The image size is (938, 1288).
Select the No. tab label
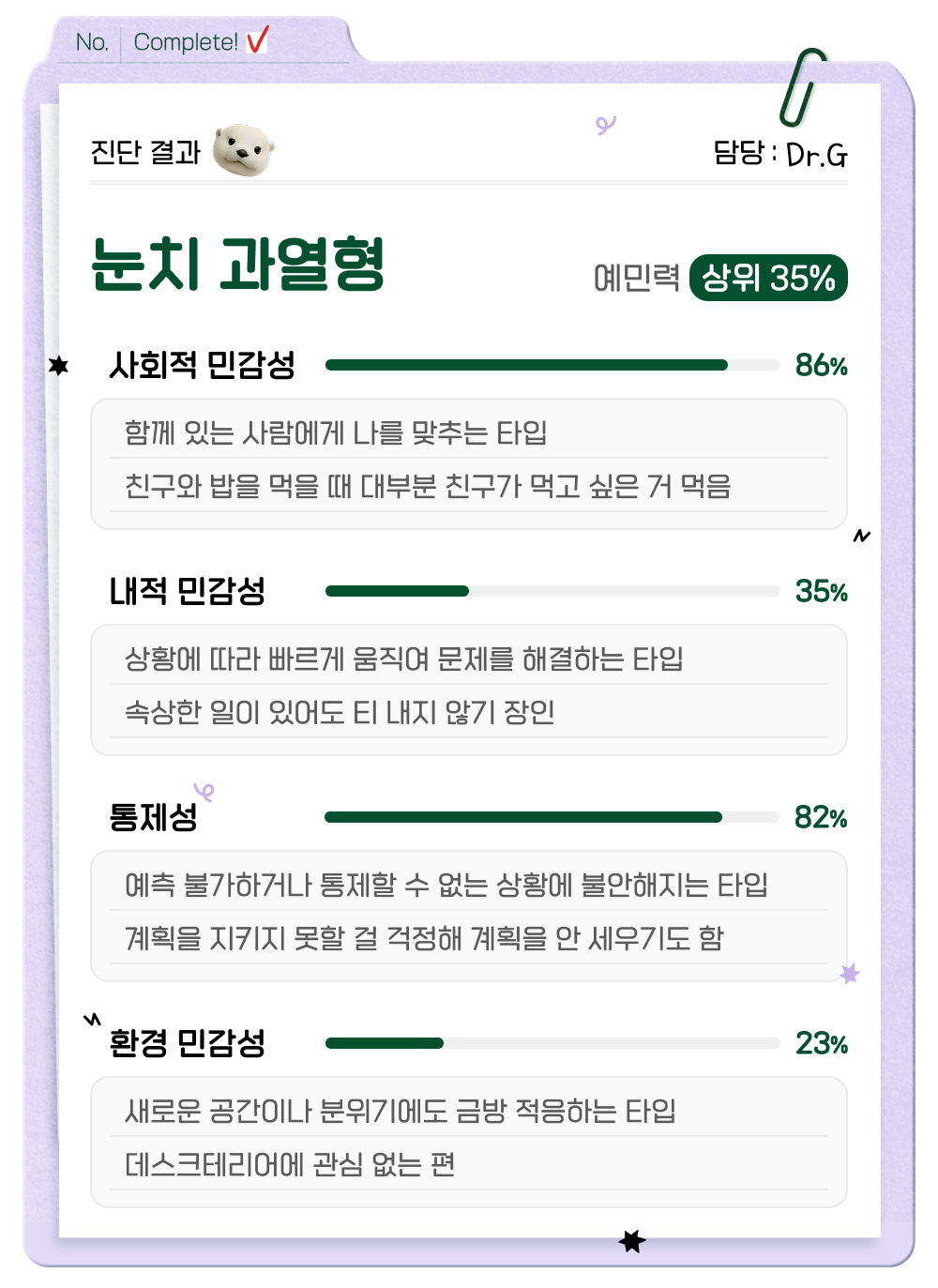click(x=92, y=42)
